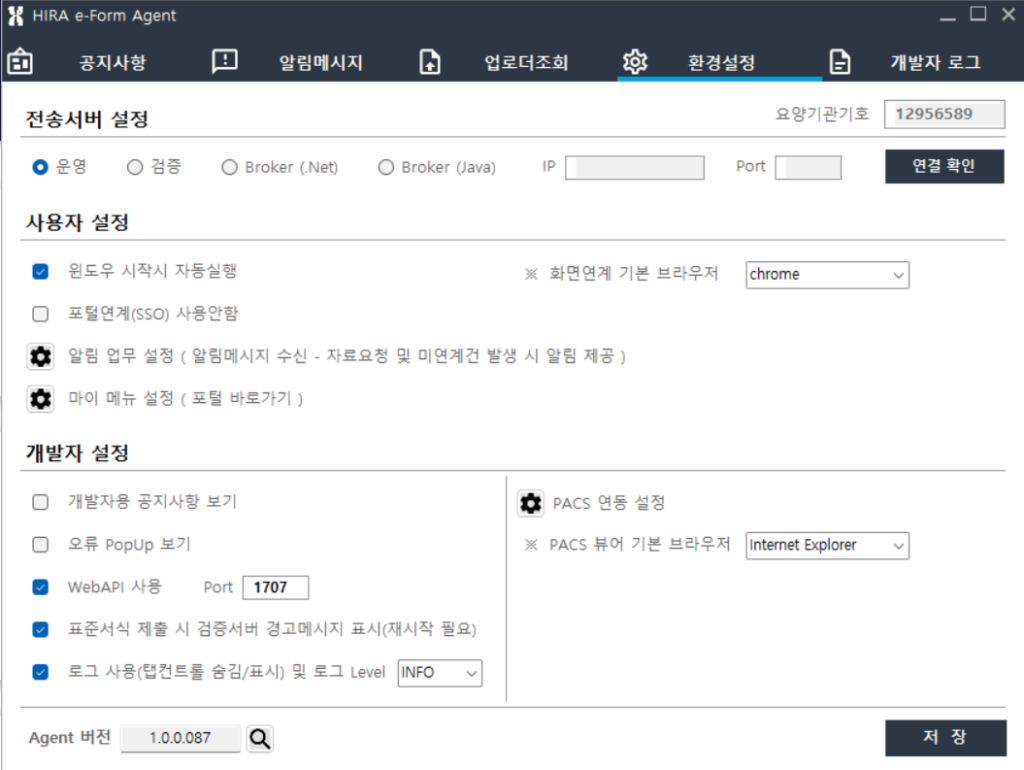Click the WebAPI Port 1707 field
1024x770 pixels.
click(276, 587)
